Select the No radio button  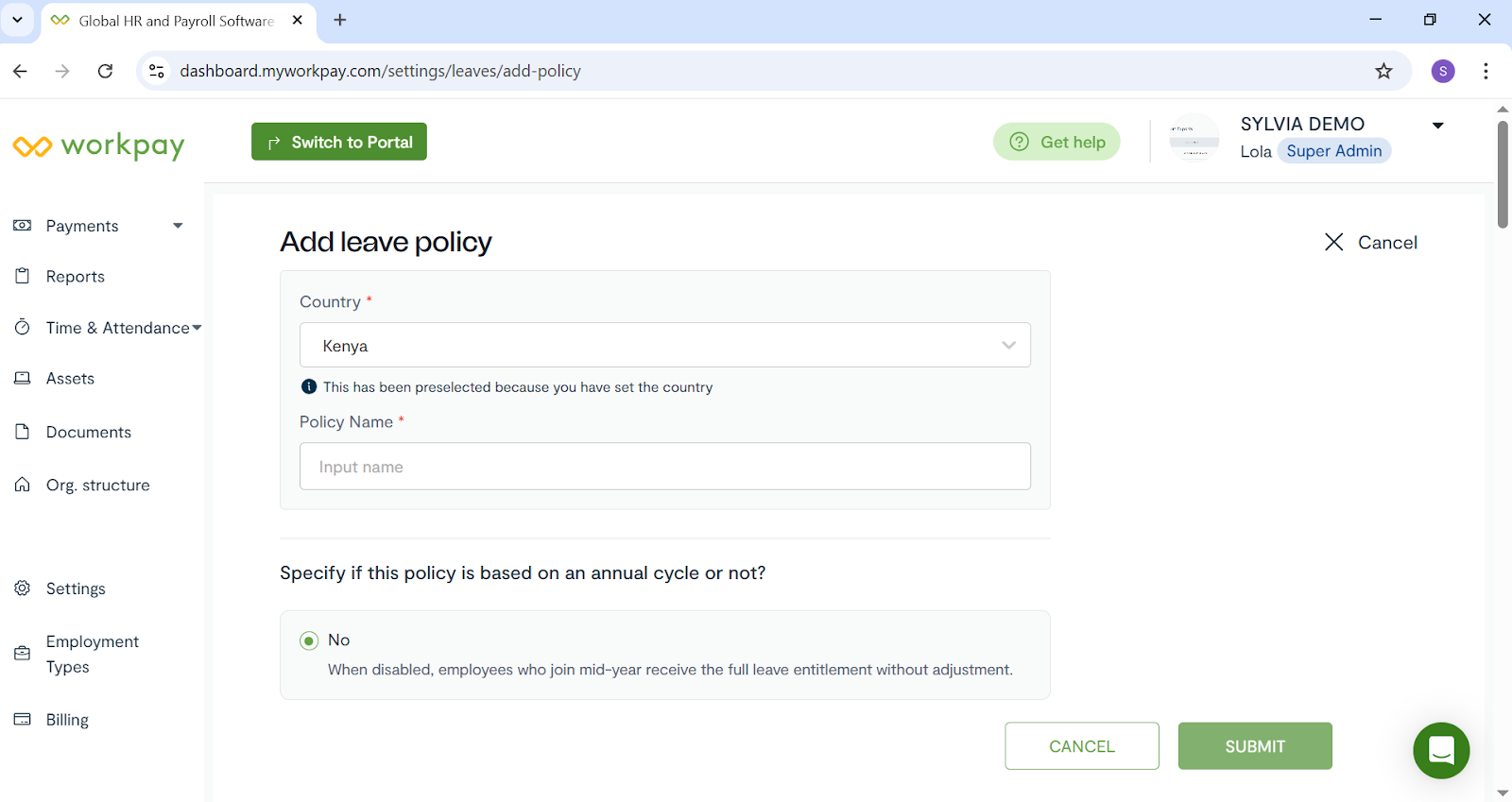pos(309,640)
